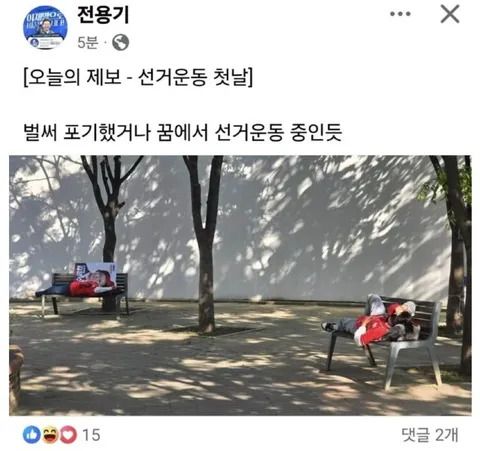Open 전용기's profile picture
Viewport: 480px width, 451px height.
45,27
